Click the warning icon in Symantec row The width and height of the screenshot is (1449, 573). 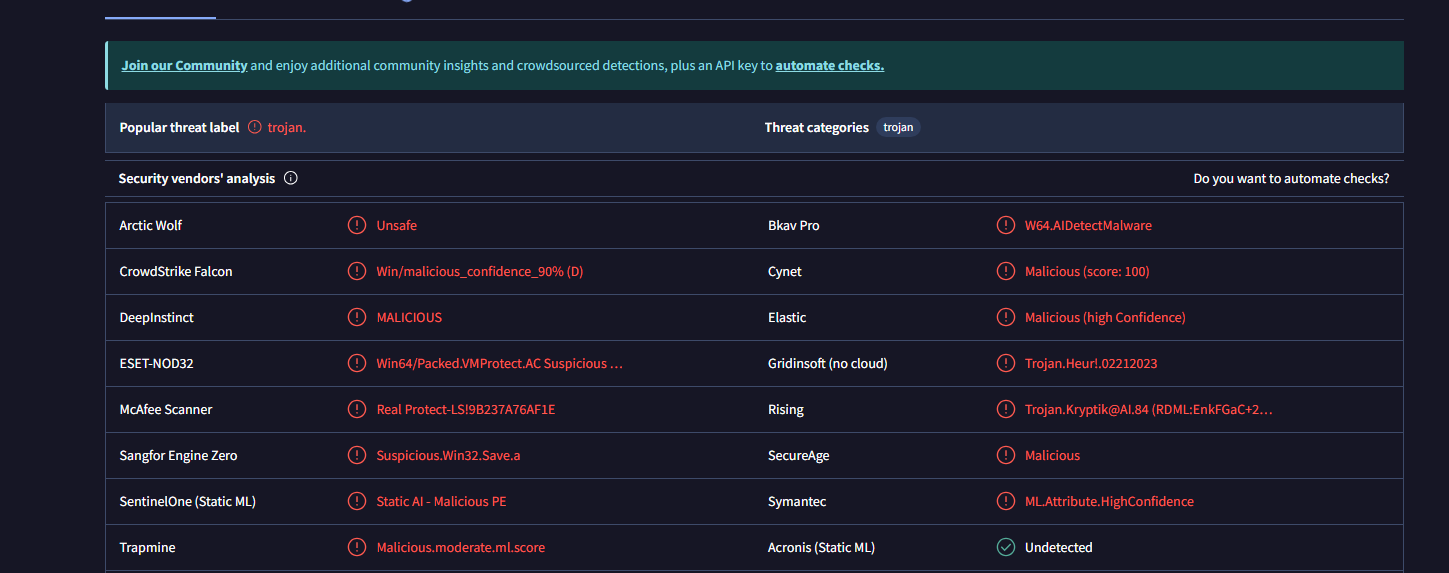tap(1006, 501)
